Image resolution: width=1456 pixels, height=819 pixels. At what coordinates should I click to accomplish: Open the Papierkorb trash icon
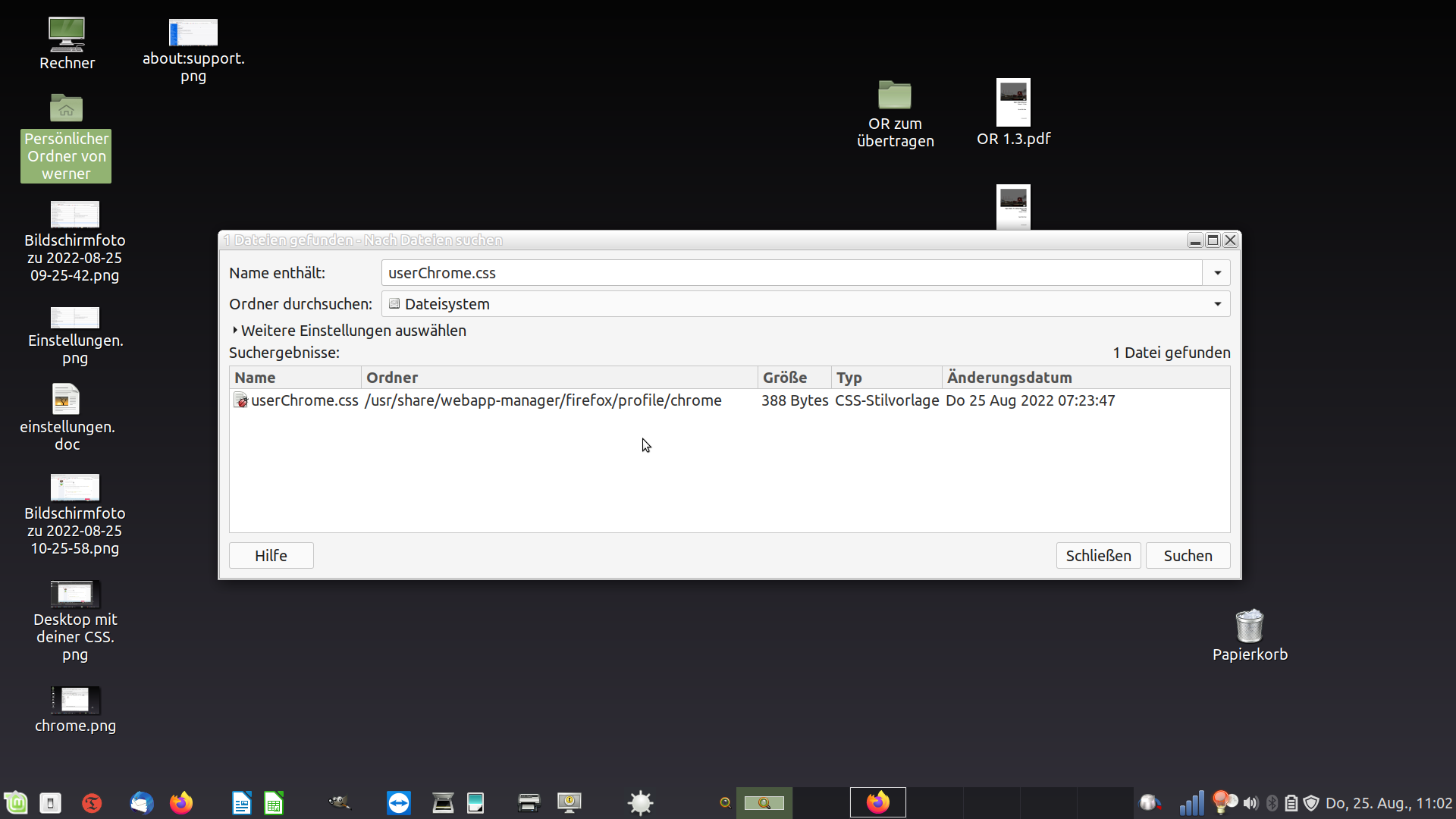click(1249, 626)
